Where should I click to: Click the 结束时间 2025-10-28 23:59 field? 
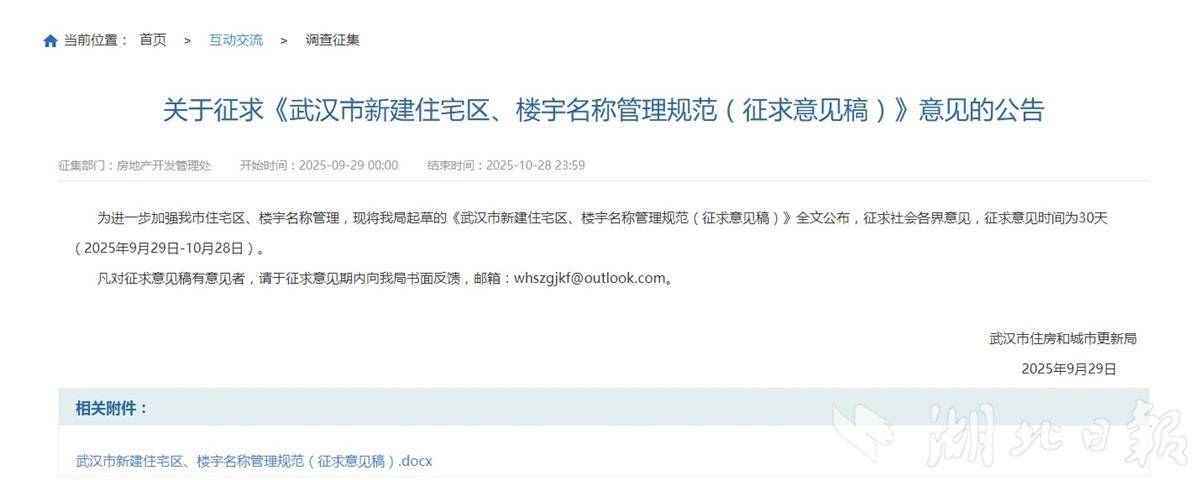pyautogui.click(x=506, y=165)
